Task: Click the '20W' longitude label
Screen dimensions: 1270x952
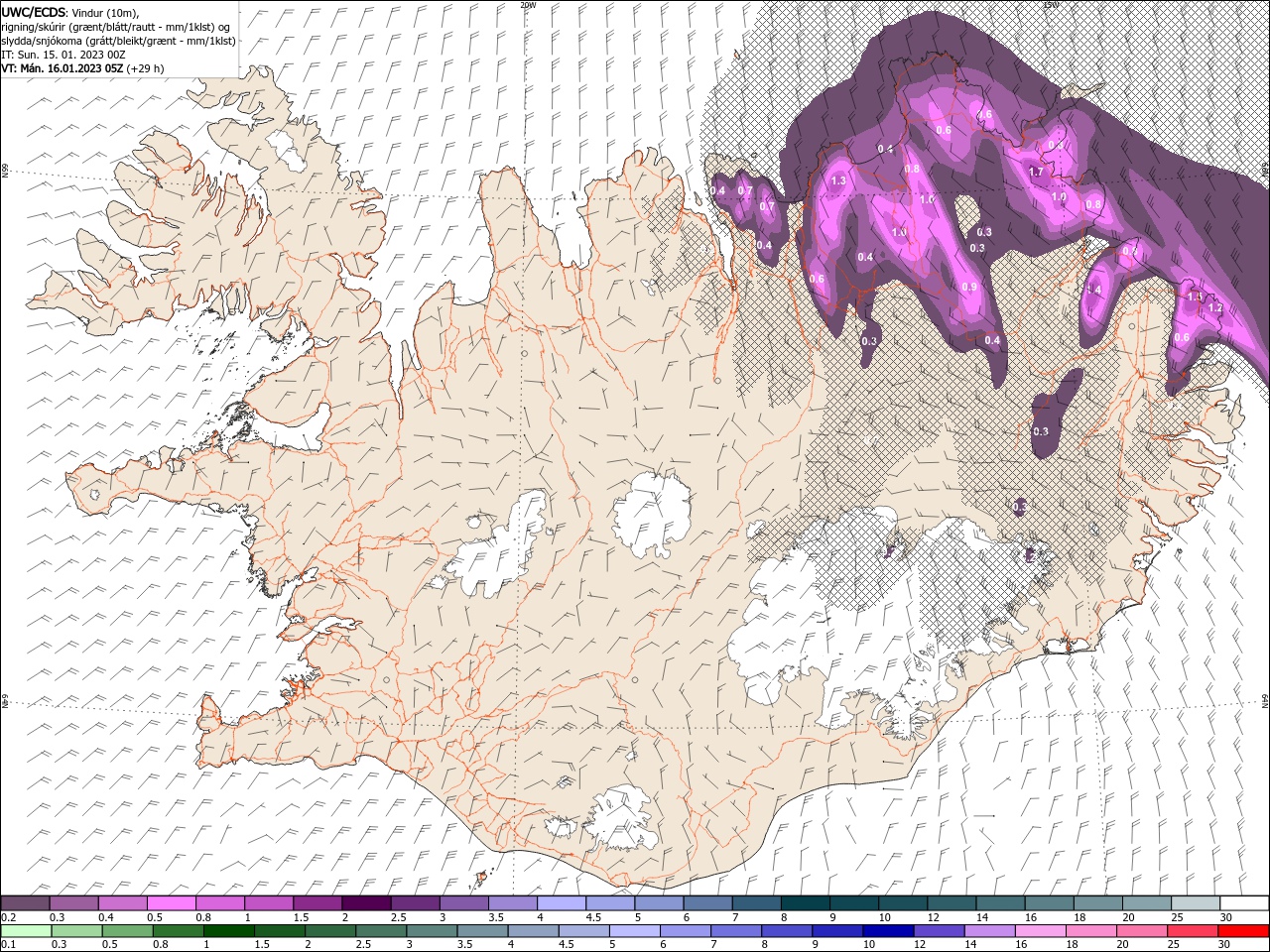Action: tap(528, 5)
